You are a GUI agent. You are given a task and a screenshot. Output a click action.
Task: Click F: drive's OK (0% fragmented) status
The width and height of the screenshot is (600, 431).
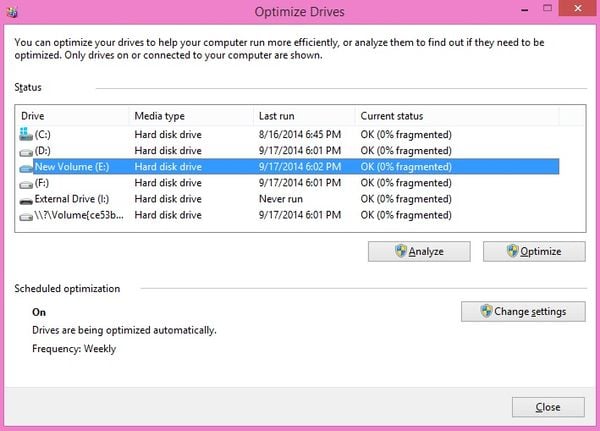click(406, 184)
